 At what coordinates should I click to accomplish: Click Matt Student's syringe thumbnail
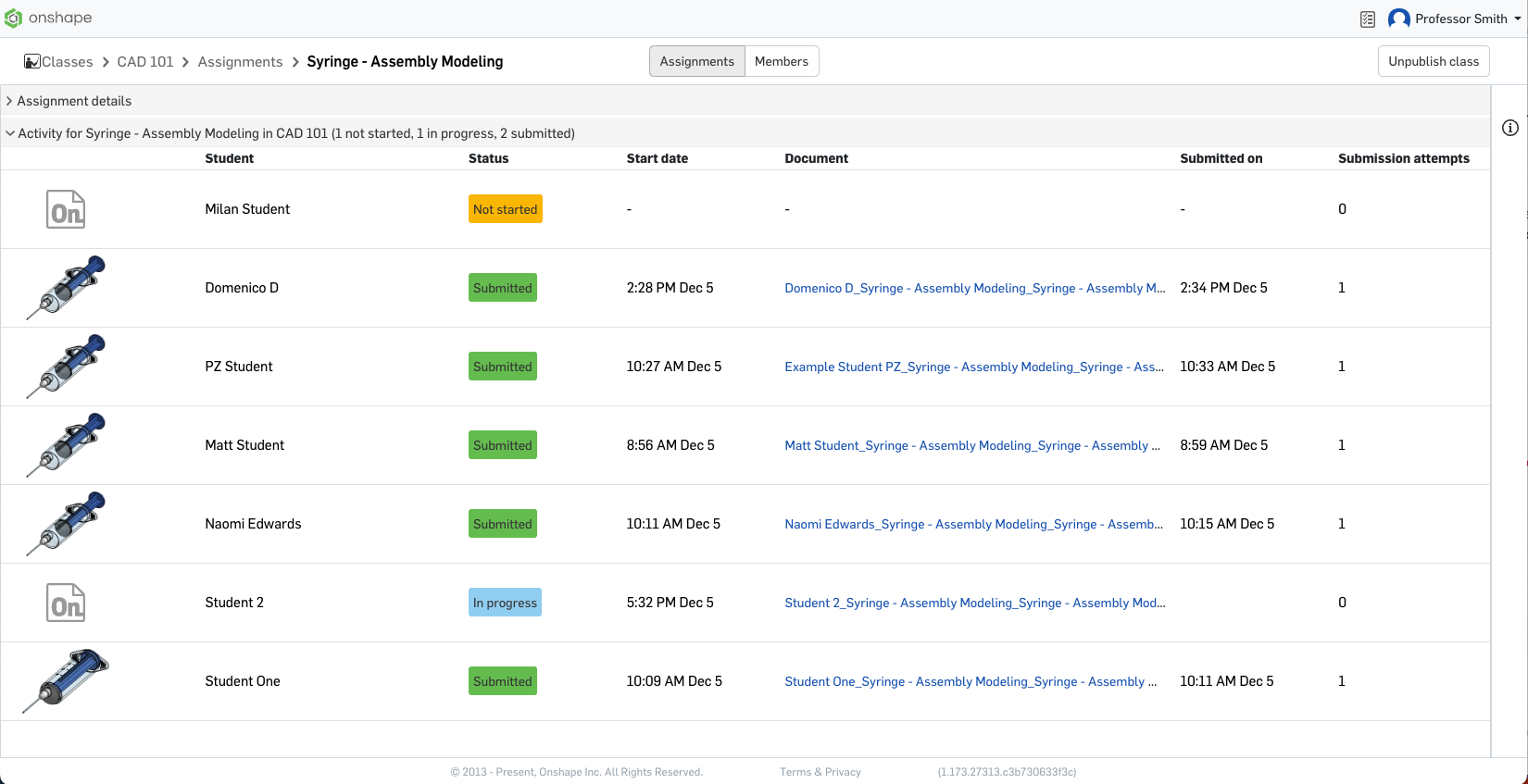pos(66,445)
